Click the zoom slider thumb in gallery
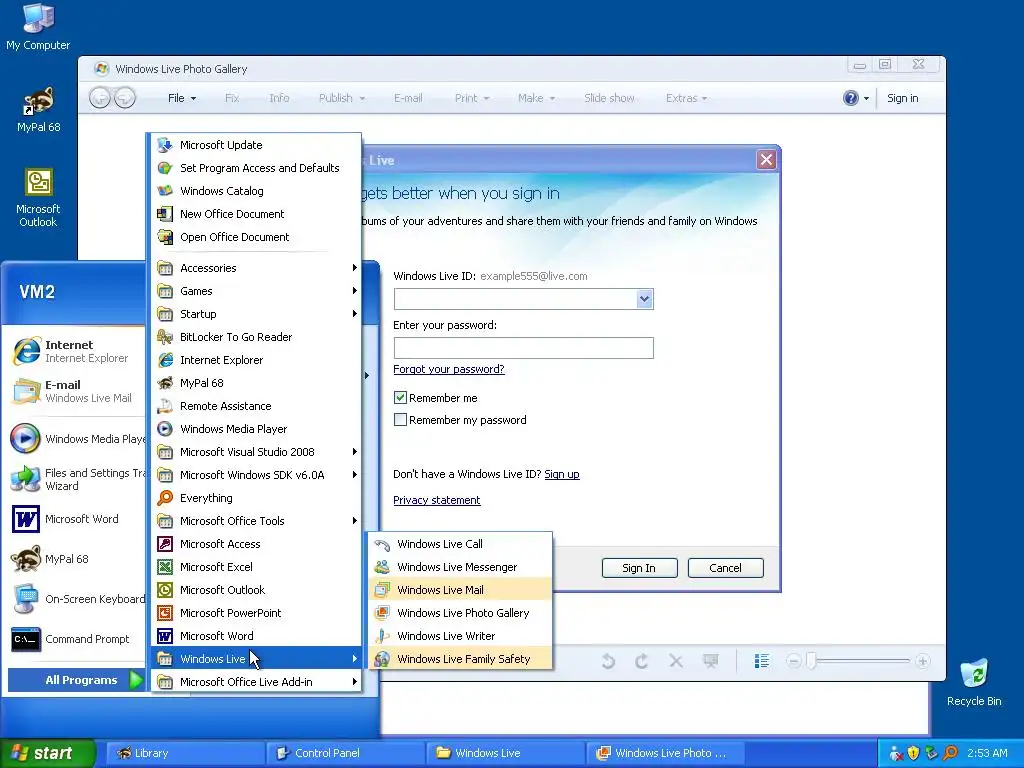Viewport: 1024px width, 768px height. pos(811,661)
